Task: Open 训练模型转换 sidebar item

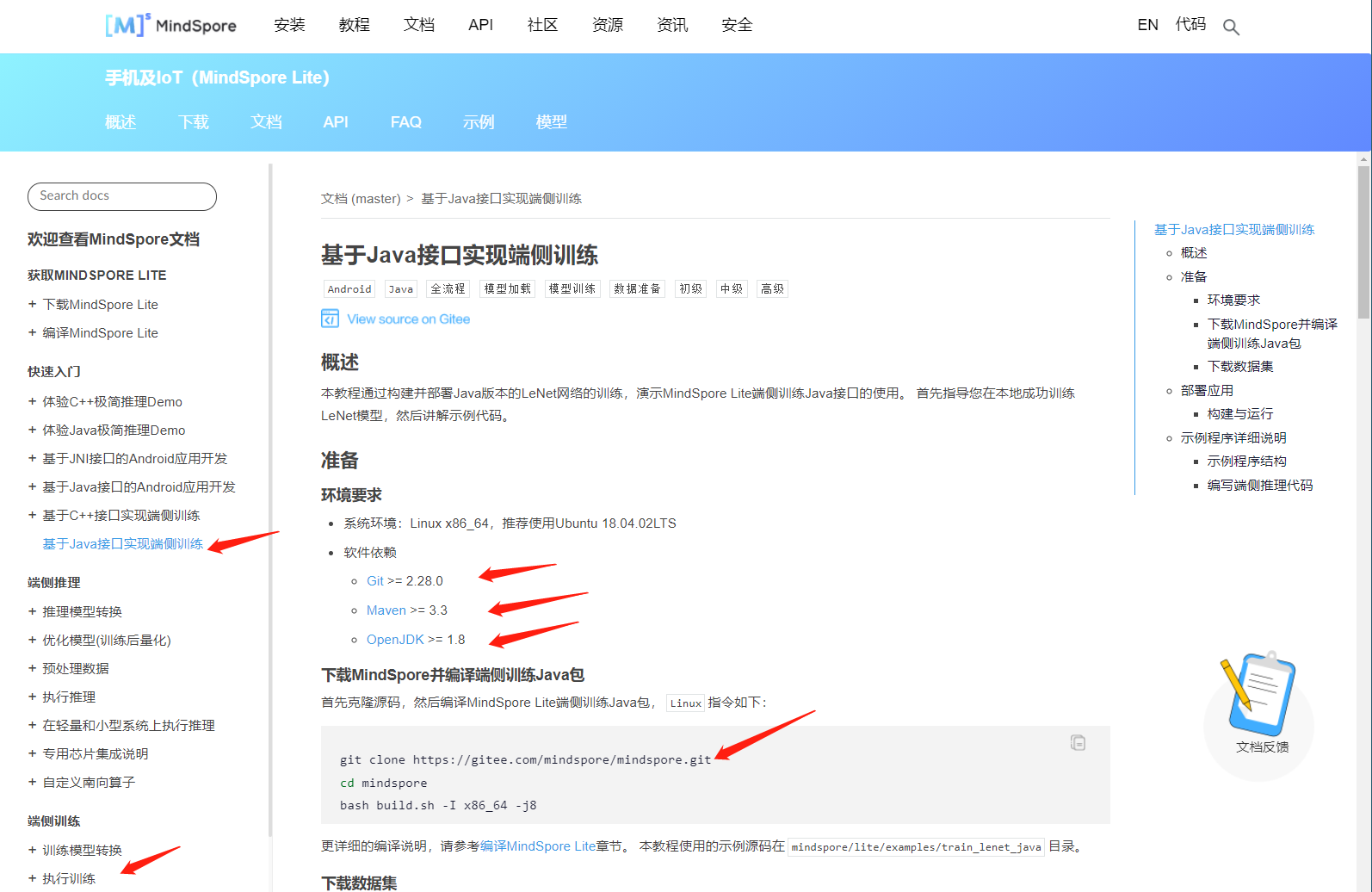Action: (83, 851)
